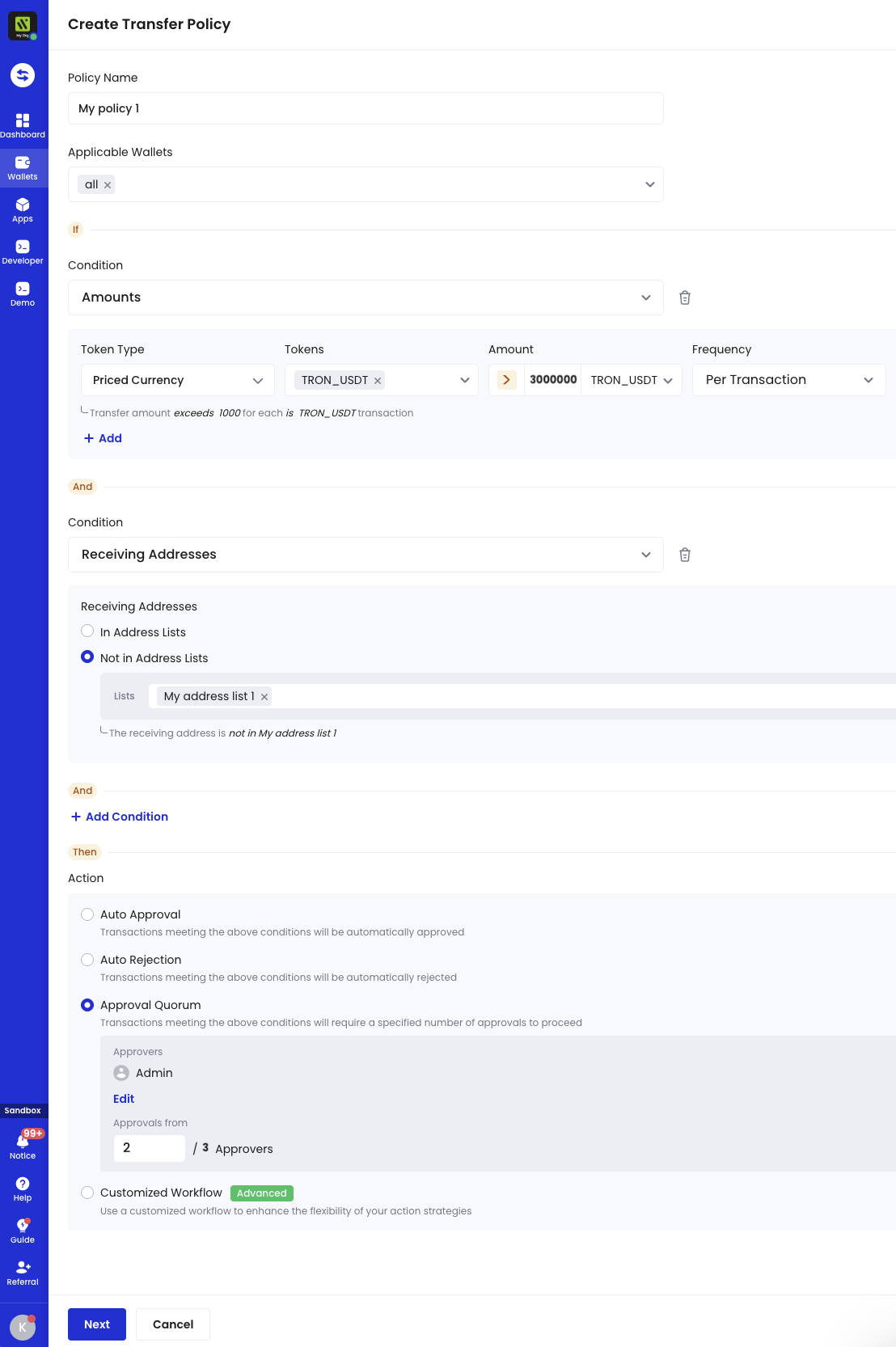Open Guide from the sidebar
Image resolution: width=896 pixels, height=1347 pixels.
point(23,1231)
